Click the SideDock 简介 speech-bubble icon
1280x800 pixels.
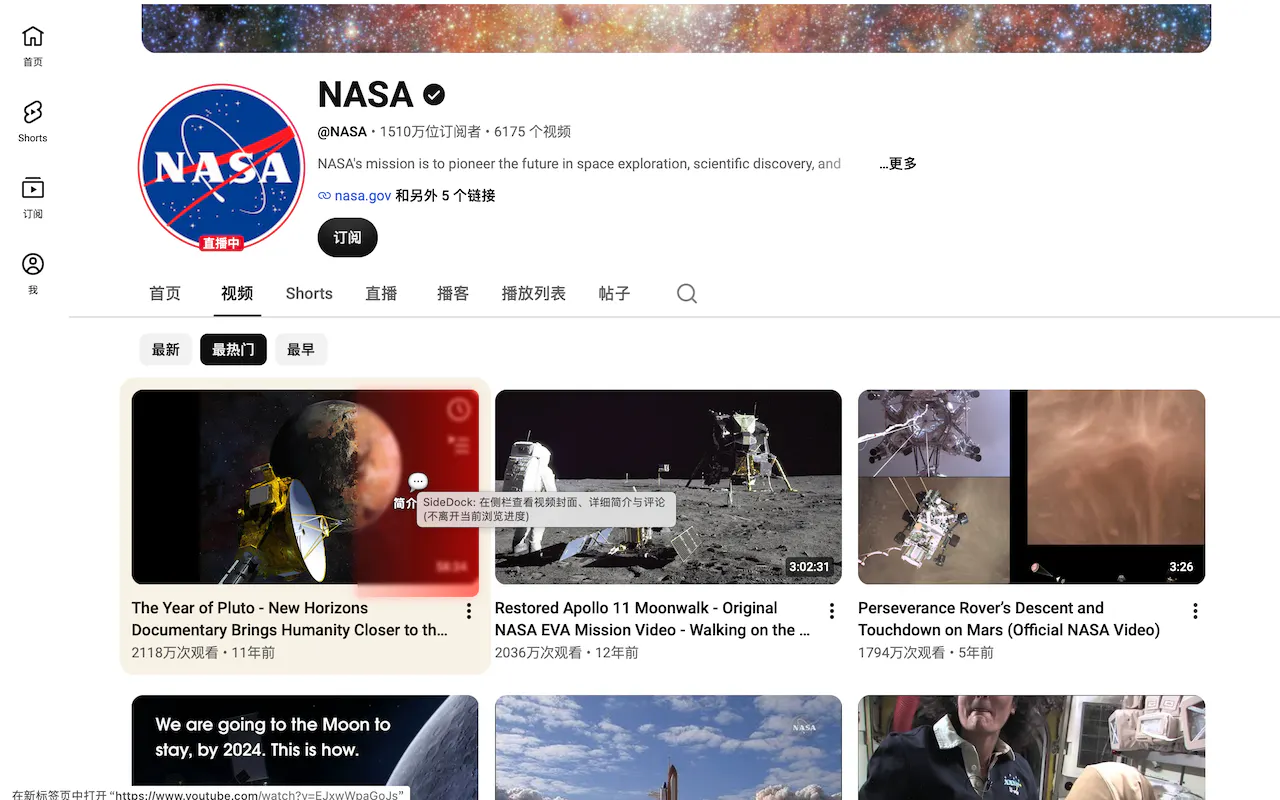(x=418, y=482)
